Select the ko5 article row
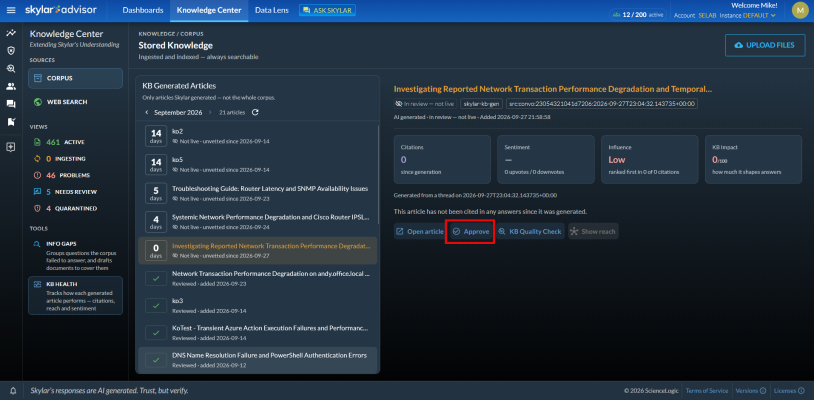Screen dimensions: 814x400 pos(257,164)
